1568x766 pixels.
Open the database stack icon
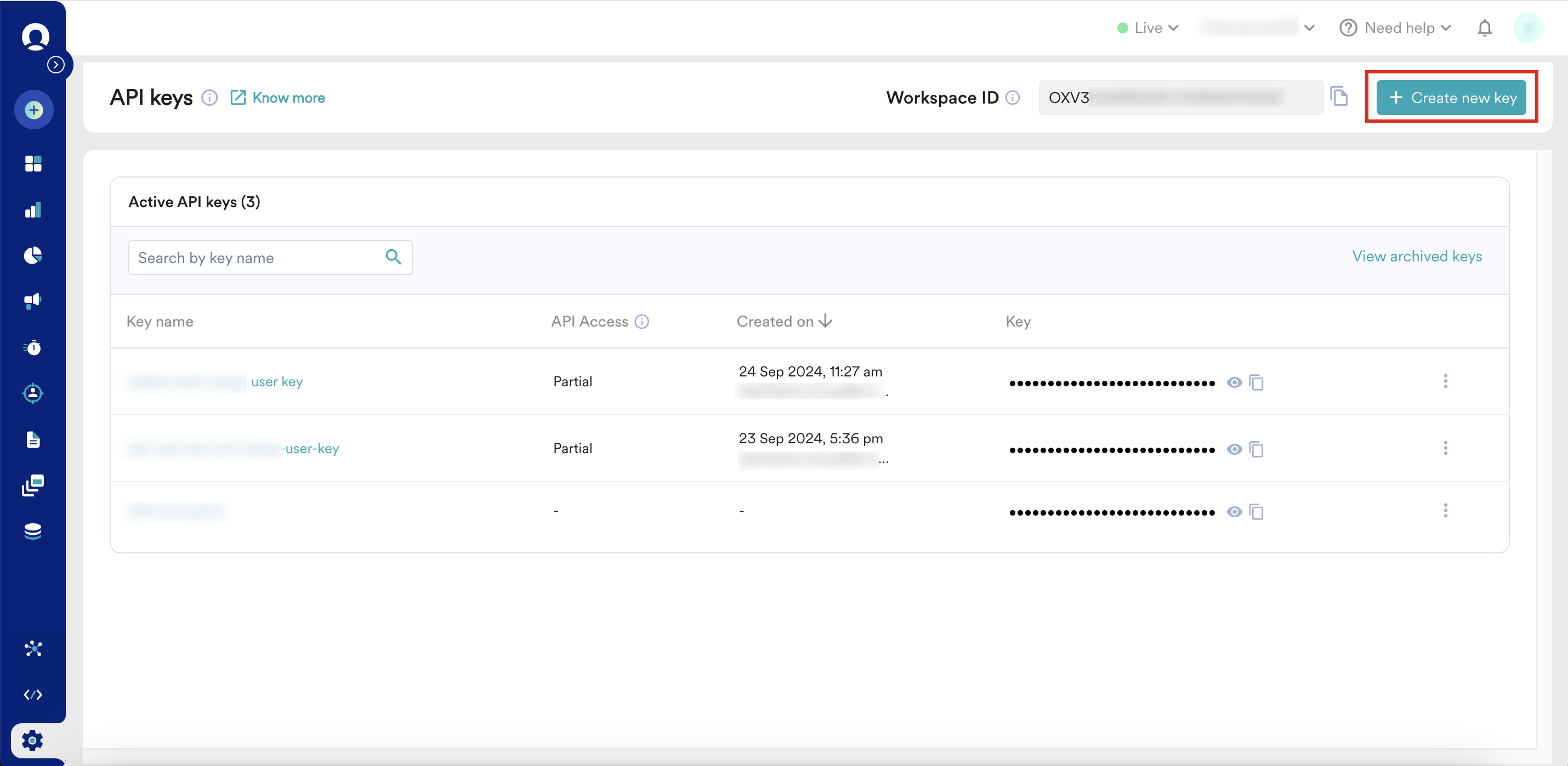[x=33, y=531]
